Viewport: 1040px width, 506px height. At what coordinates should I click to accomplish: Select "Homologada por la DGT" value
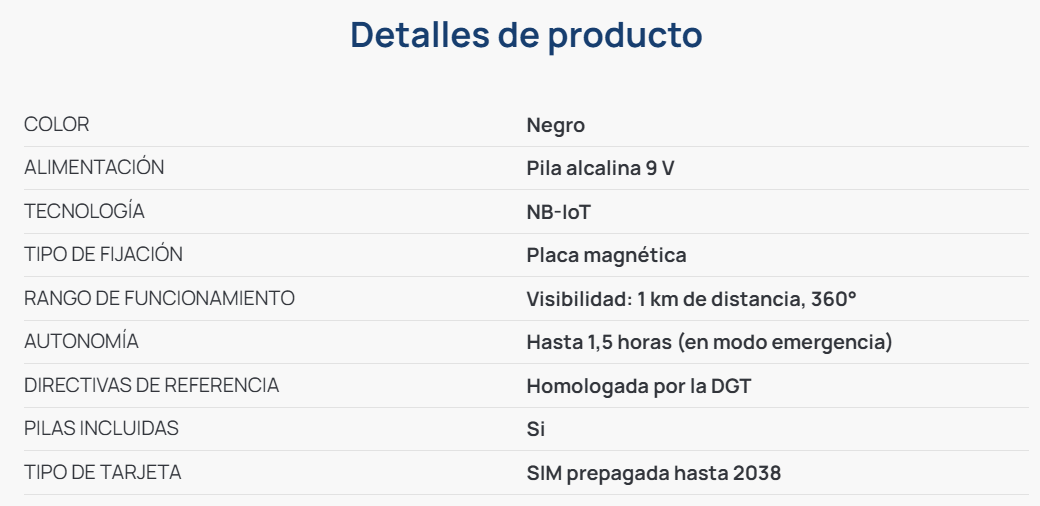tap(638, 386)
